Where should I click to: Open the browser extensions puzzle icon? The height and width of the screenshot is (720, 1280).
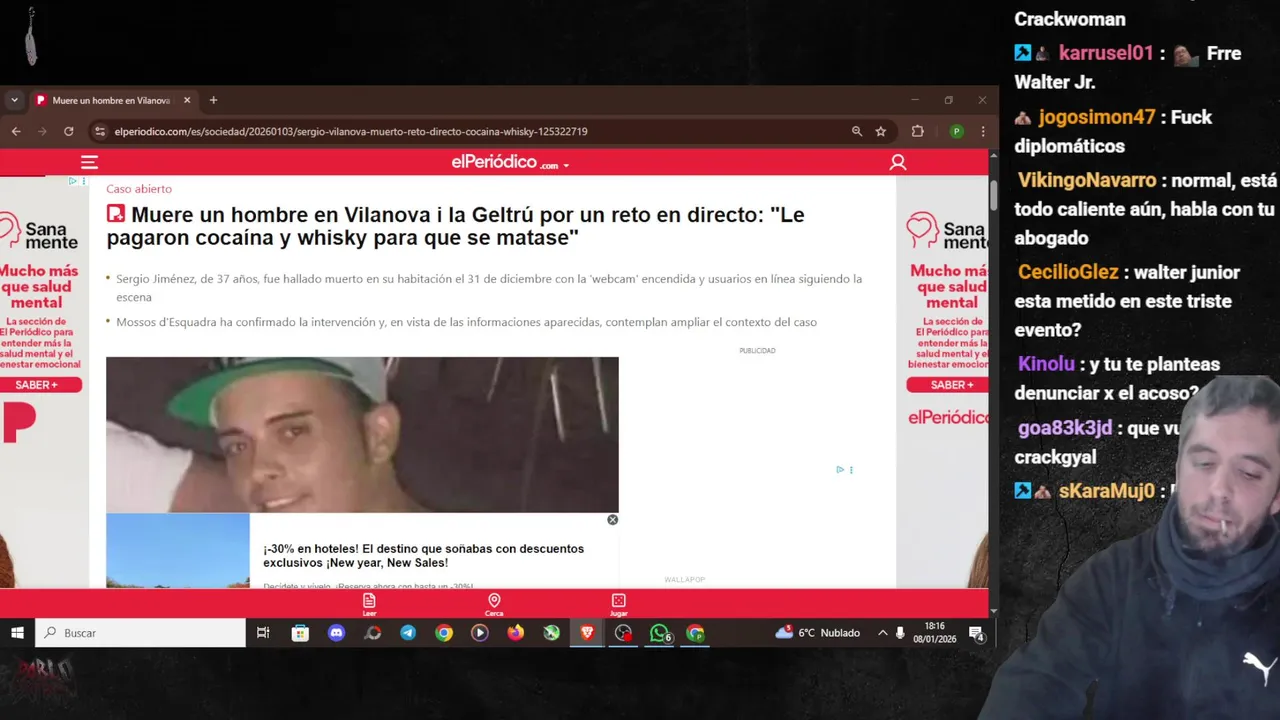(917, 131)
